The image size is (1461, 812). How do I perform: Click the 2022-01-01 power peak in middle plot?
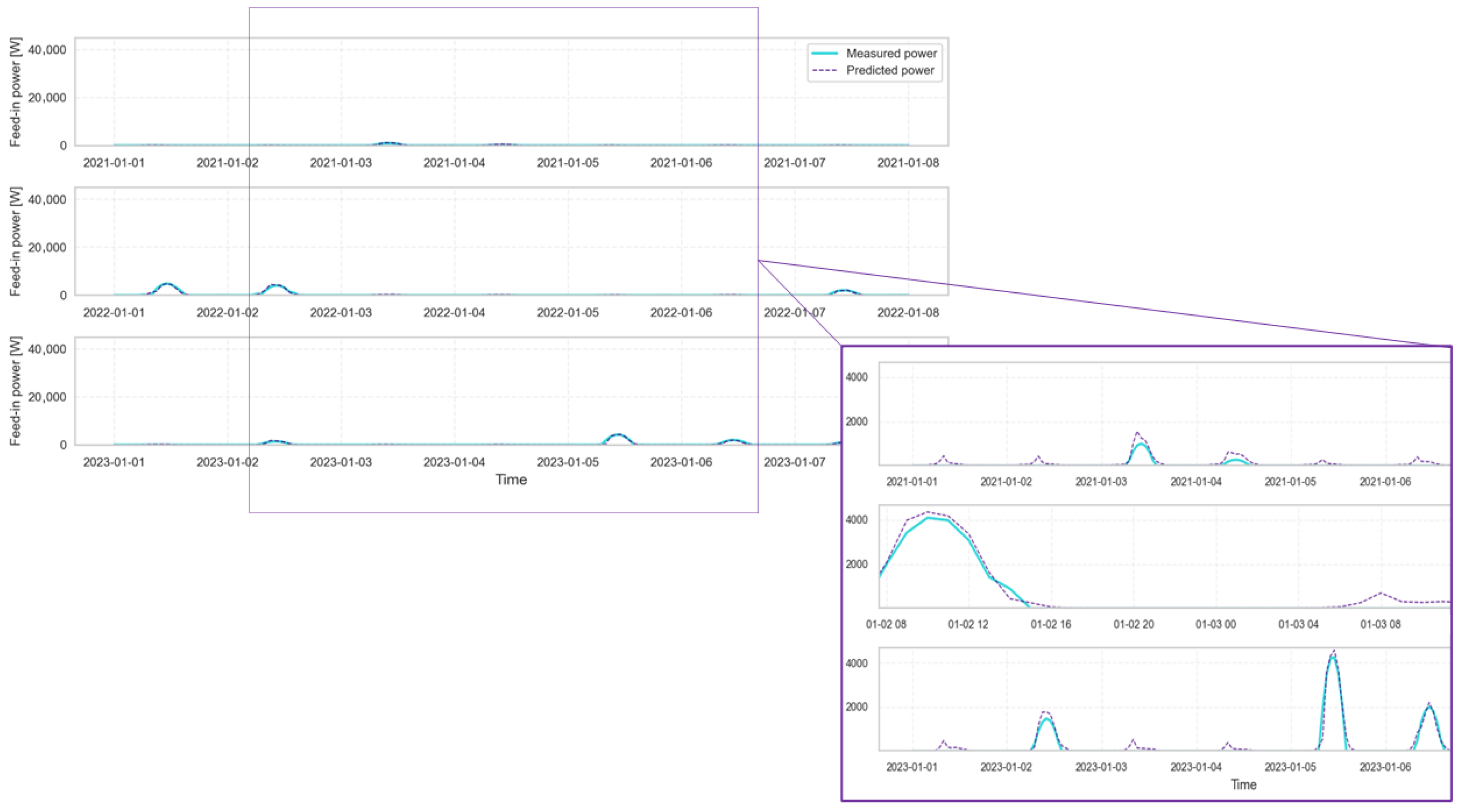coord(167,284)
